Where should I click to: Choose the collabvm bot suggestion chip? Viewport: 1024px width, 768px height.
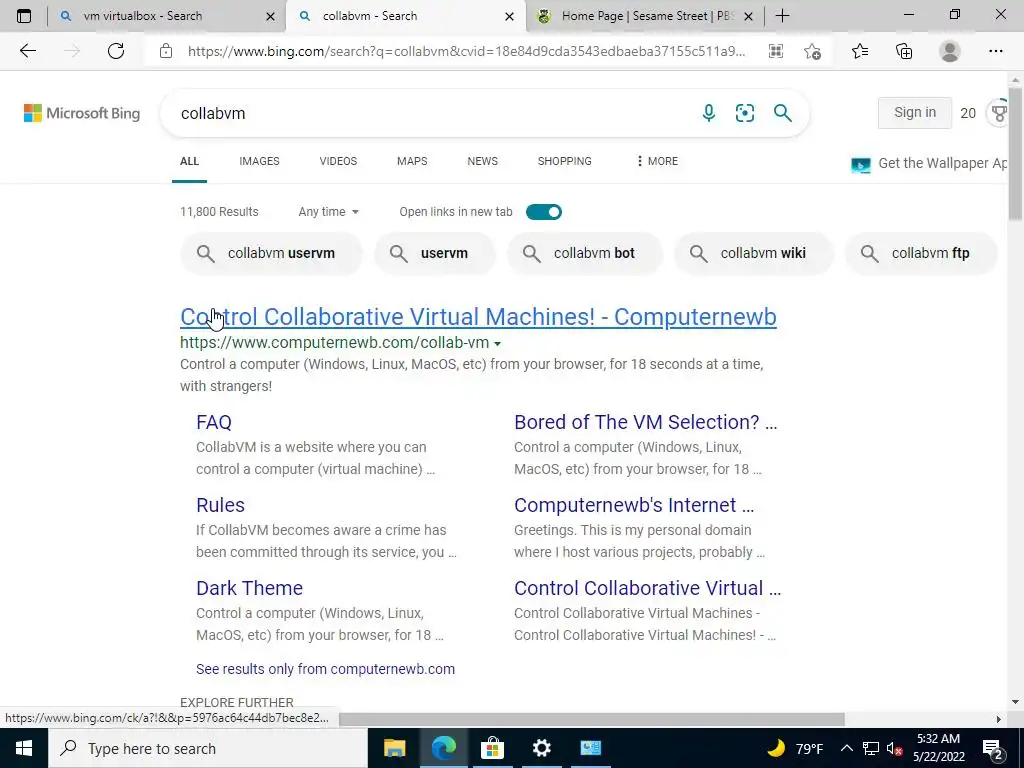click(584, 253)
